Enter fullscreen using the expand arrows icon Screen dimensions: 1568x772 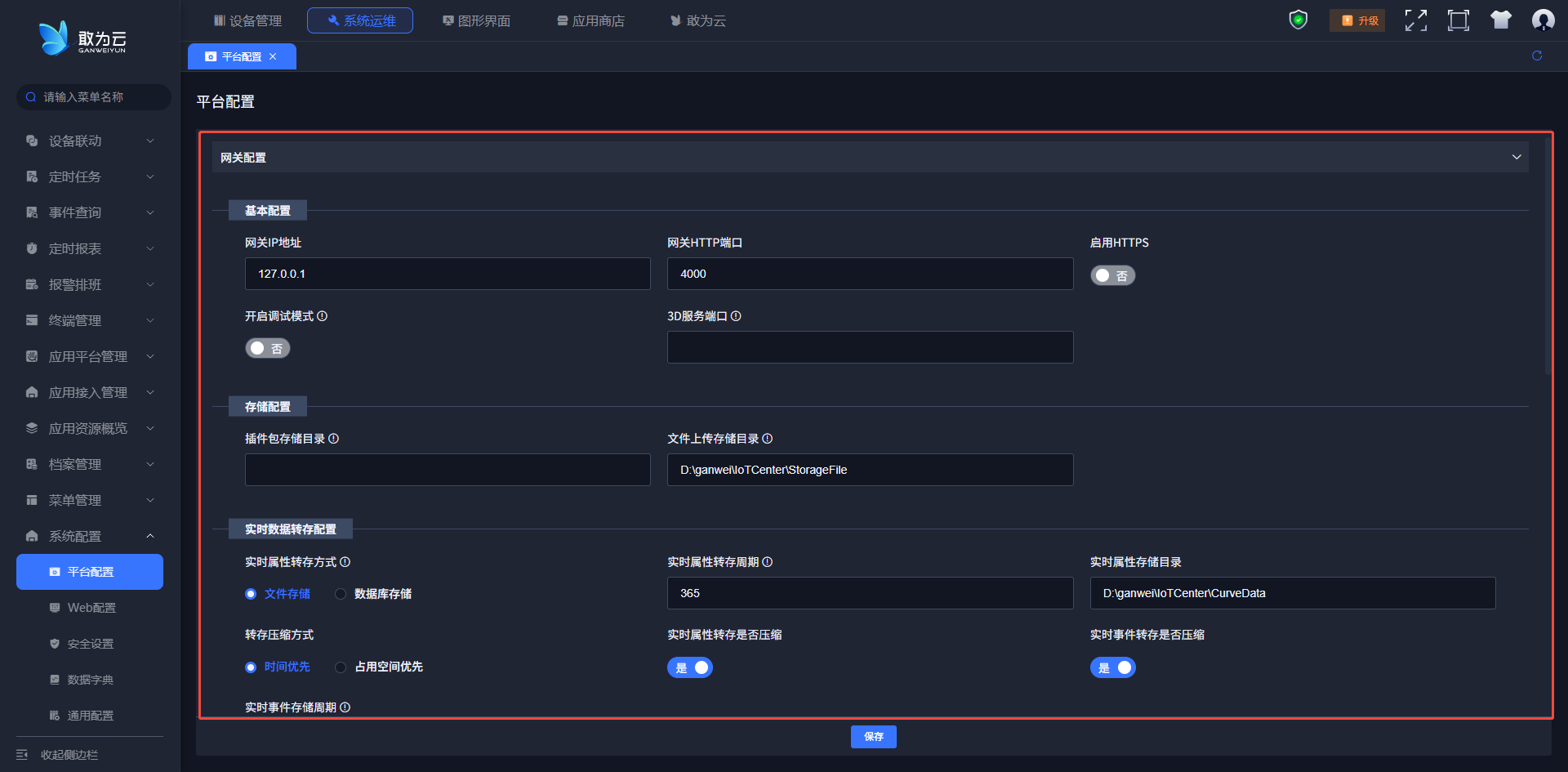(x=1415, y=20)
